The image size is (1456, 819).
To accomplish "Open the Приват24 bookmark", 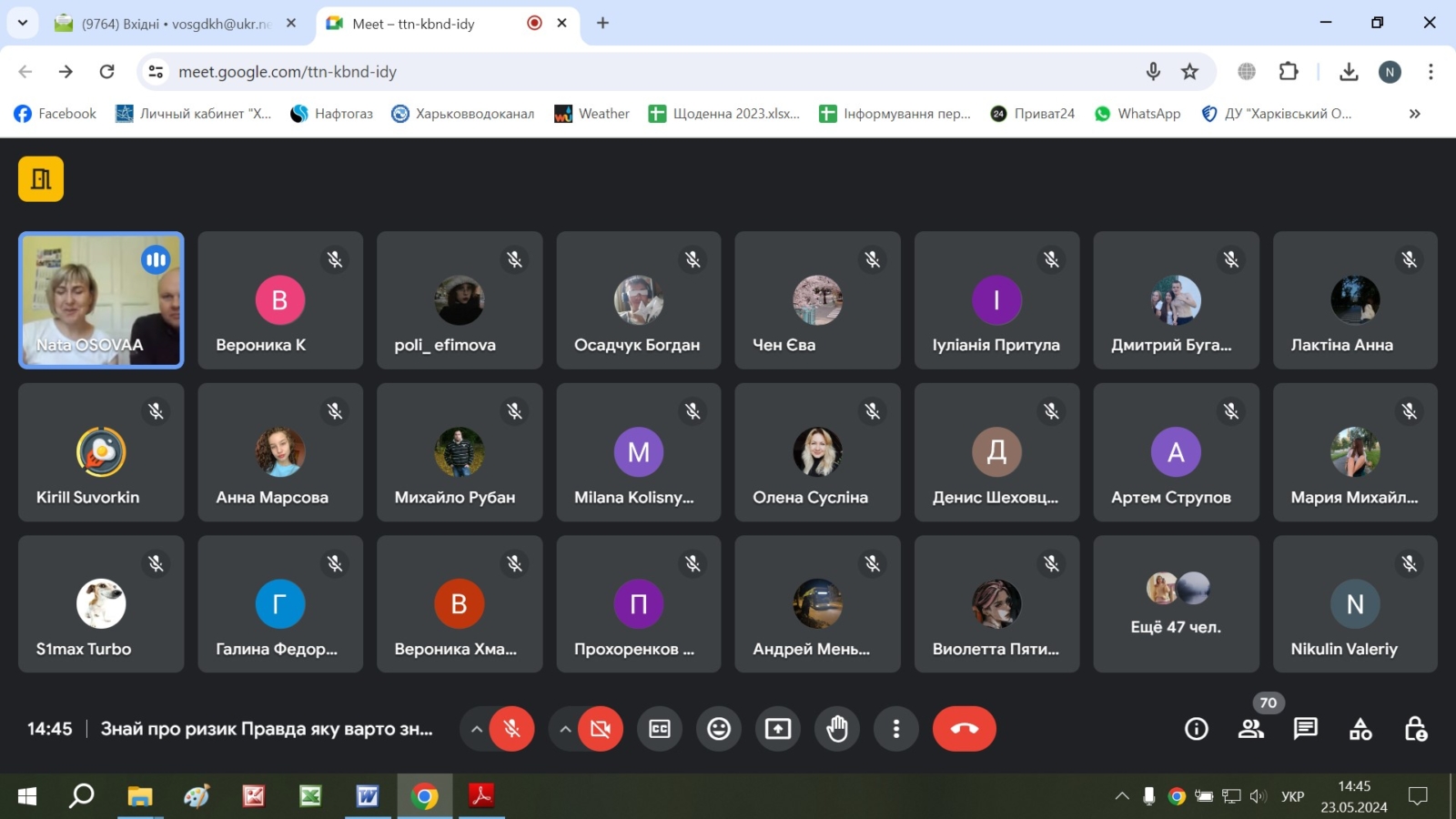I will [1033, 114].
